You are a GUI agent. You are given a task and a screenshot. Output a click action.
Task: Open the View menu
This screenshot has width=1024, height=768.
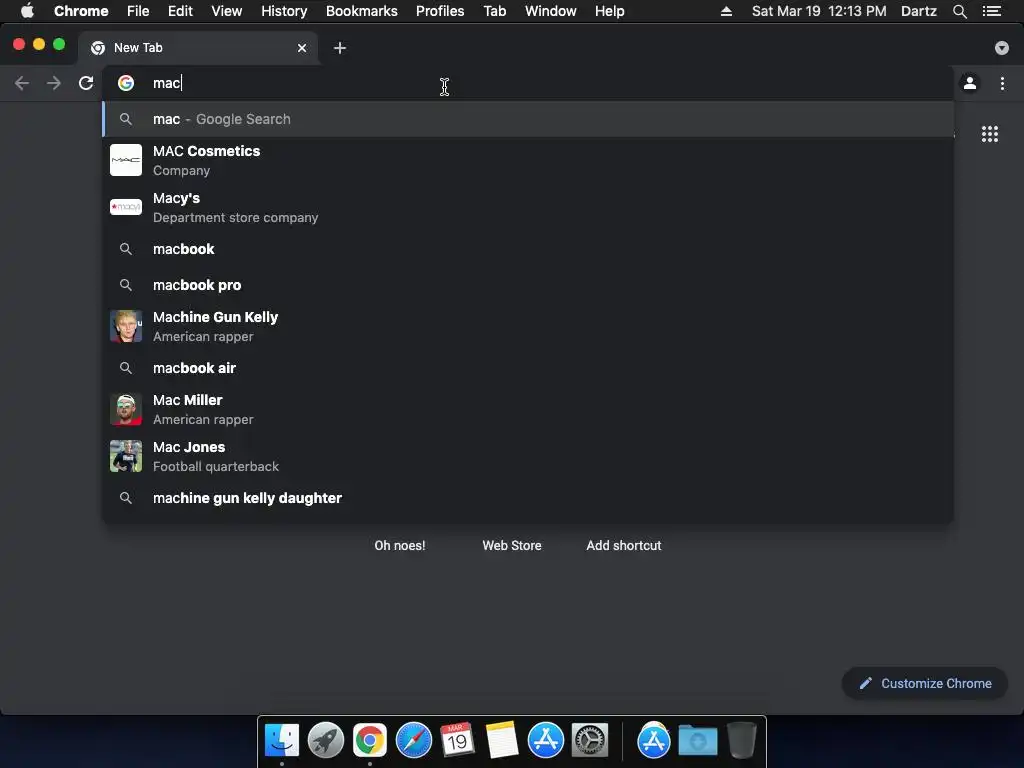pyautogui.click(x=227, y=11)
